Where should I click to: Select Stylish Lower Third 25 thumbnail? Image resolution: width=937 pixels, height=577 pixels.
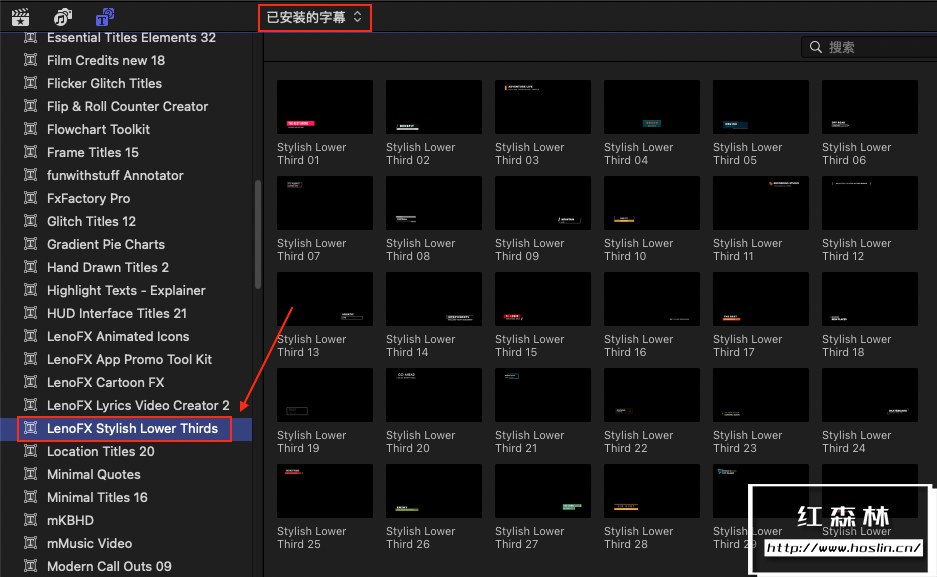pyautogui.click(x=324, y=491)
